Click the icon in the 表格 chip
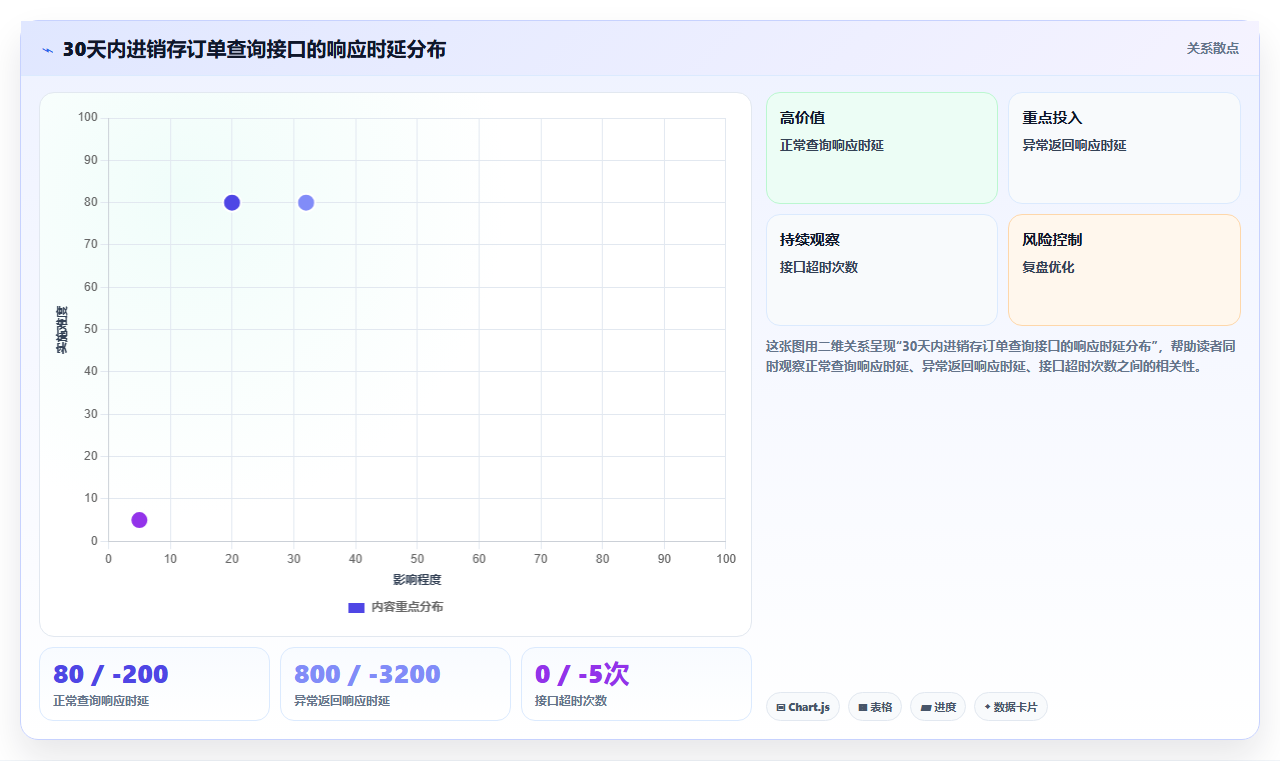 click(863, 707)
